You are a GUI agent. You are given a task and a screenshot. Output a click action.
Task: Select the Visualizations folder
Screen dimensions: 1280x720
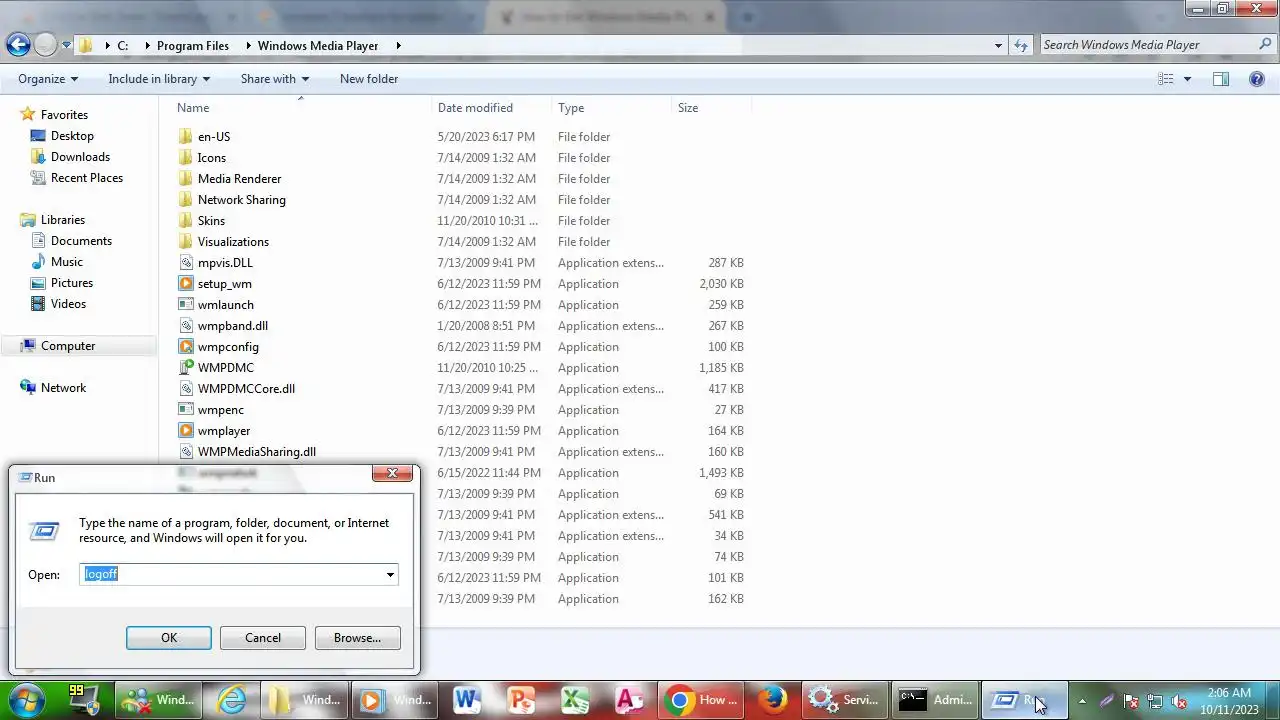point(233,242)
